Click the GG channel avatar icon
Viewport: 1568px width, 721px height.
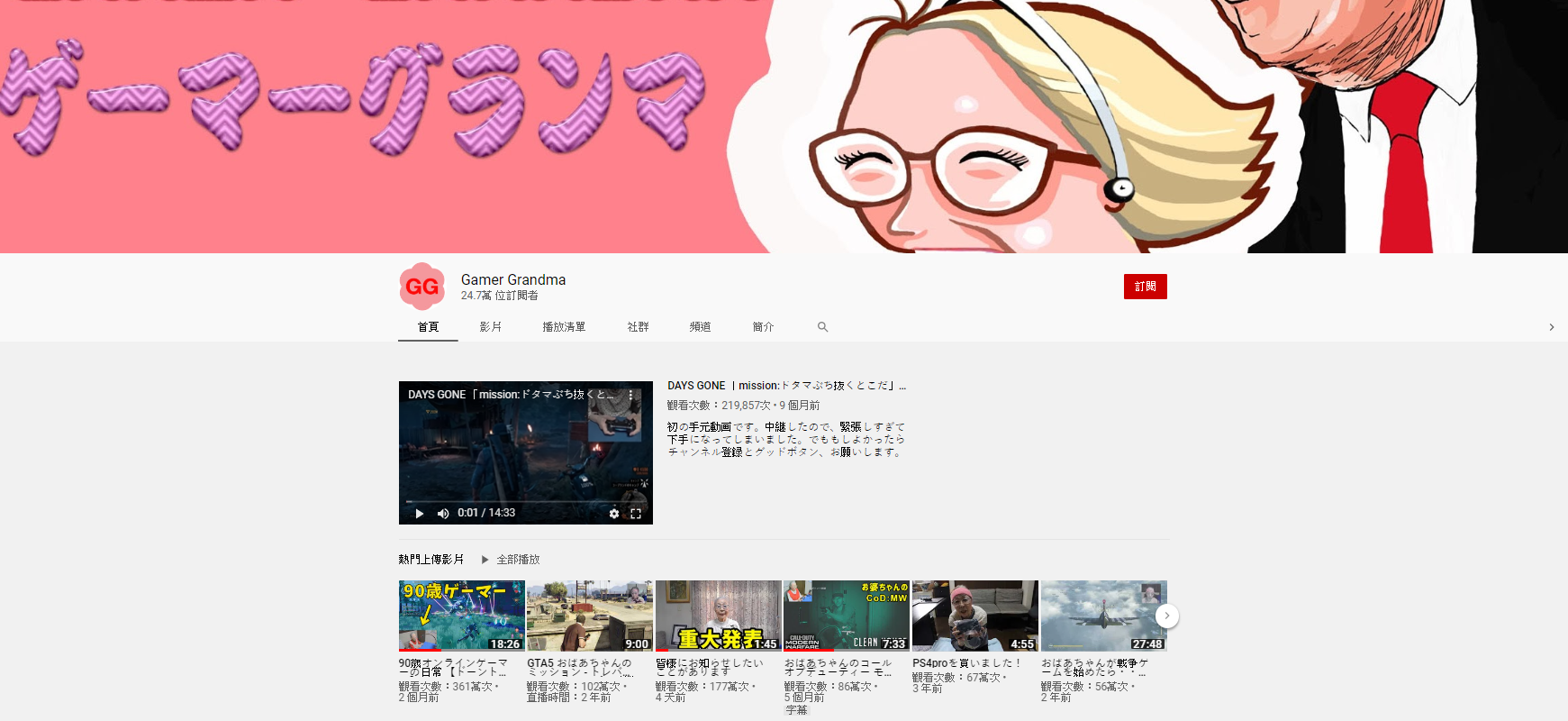[421, 287]
